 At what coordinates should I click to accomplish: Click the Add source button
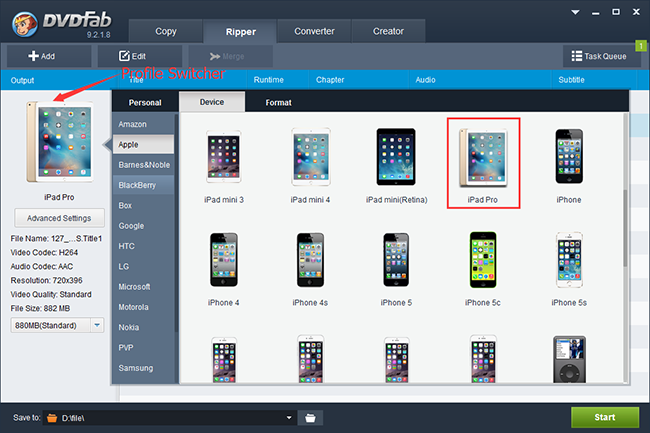pyautogui.click(x=49, y=56)
